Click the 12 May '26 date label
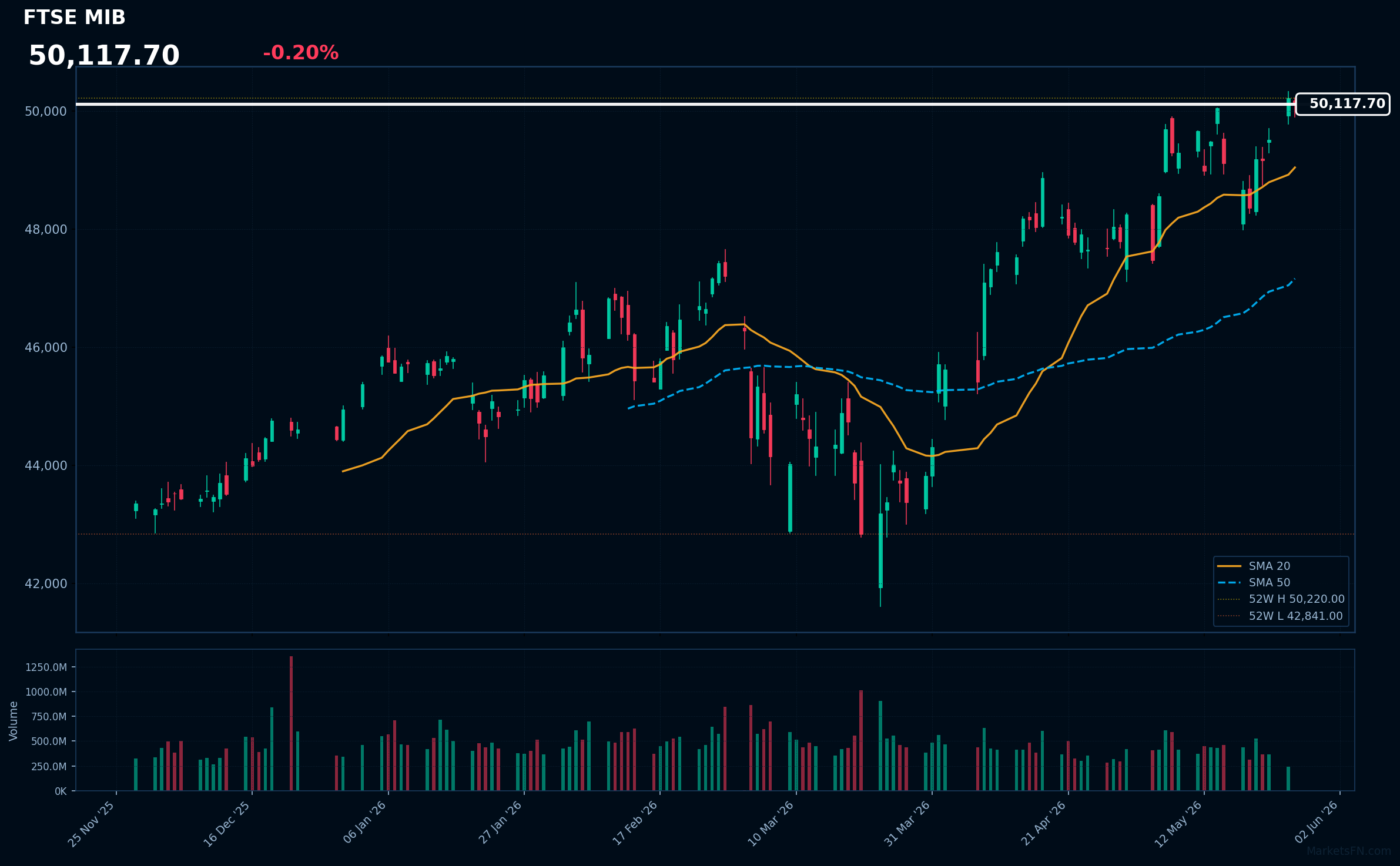Viewport: 1400px width, 866px height. point(1178,824)
